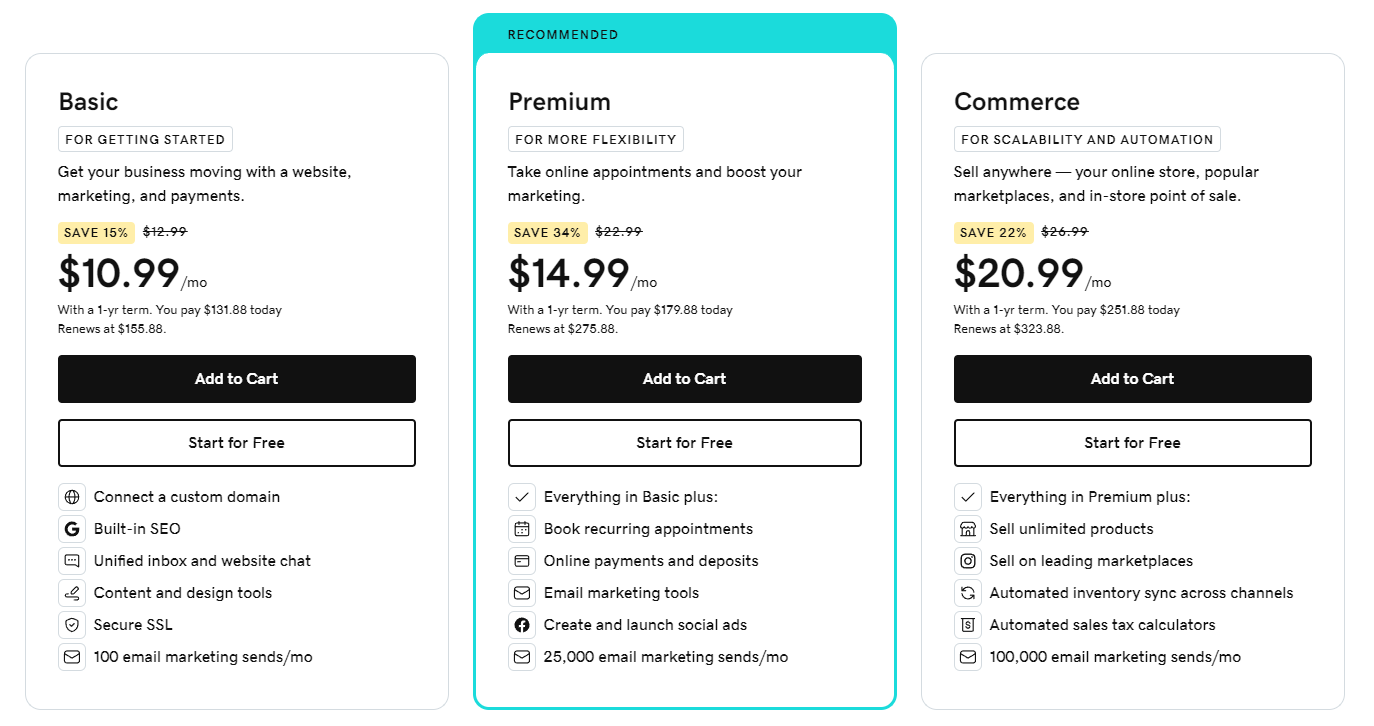Add the Commerce plan to cart

1132,379
